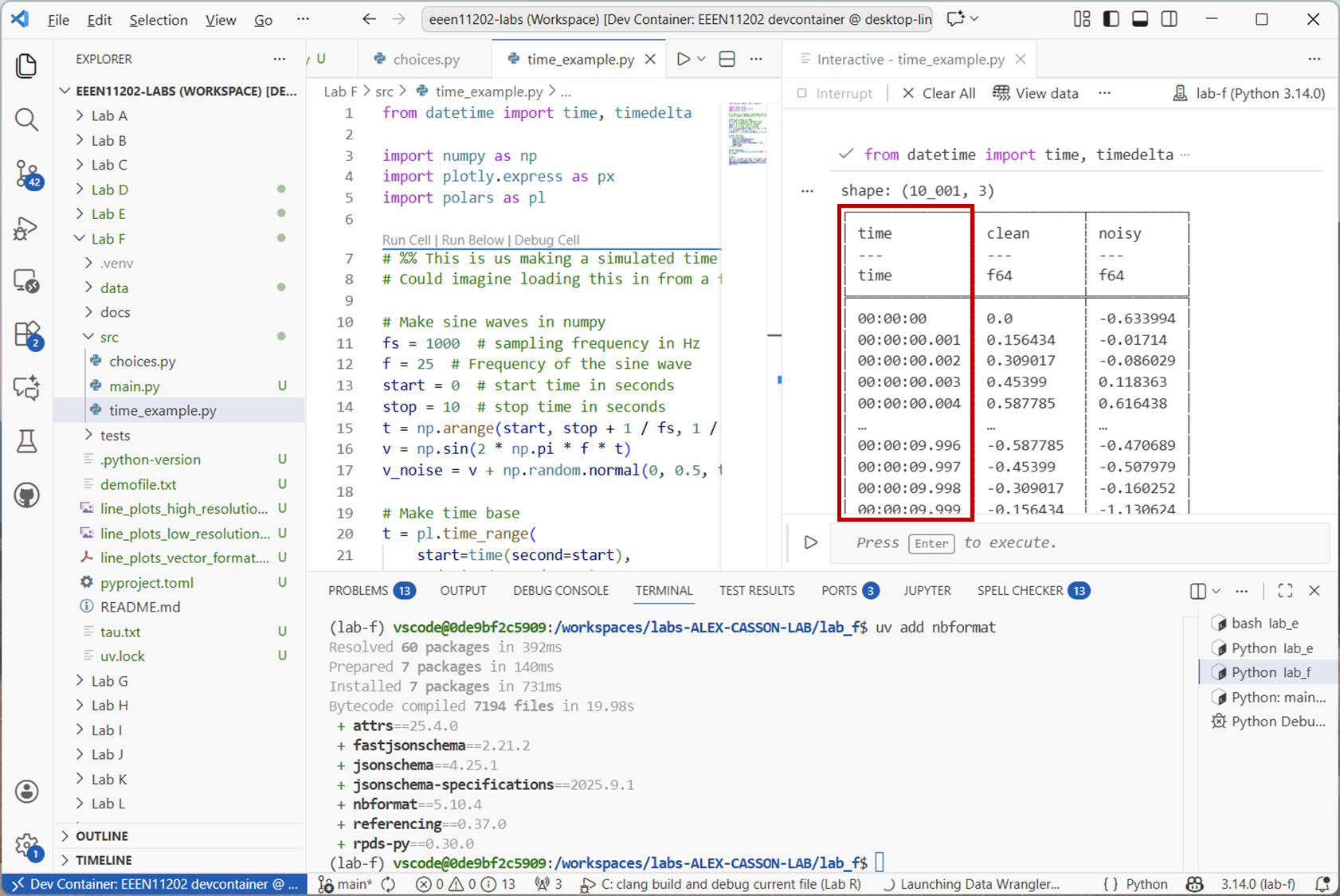Click the editor minimap preview

pos(746,135)
